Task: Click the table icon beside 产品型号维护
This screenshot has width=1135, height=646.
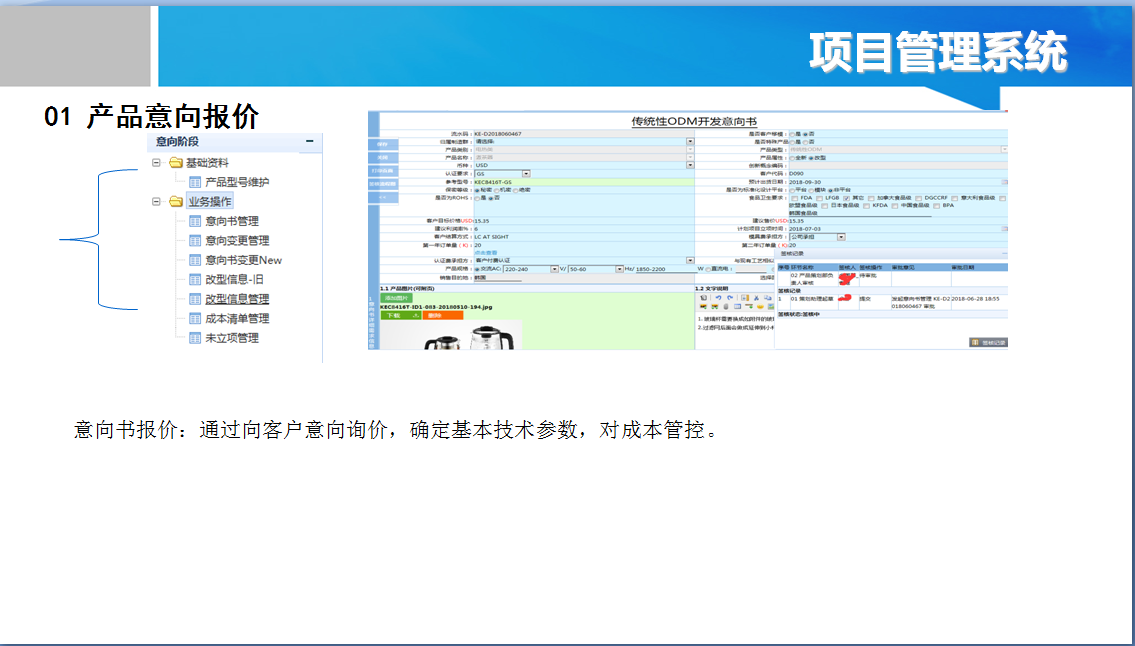Action: tap(195, 182)
